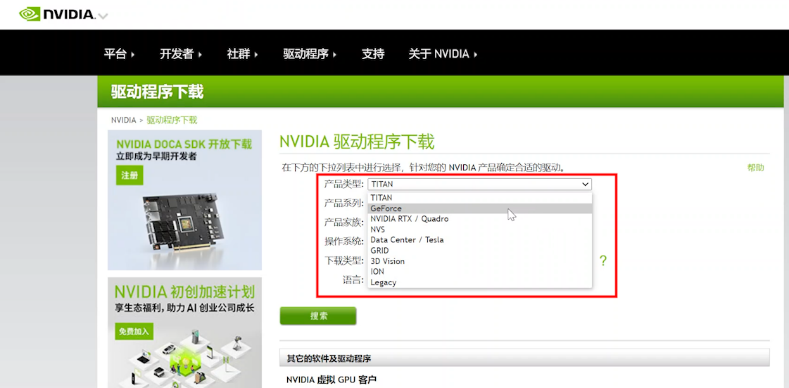The width and height of the screenshot is (789, 388).
Task: Click the 帮助 link
Action: pyautogui.click(x=755, y=168)
